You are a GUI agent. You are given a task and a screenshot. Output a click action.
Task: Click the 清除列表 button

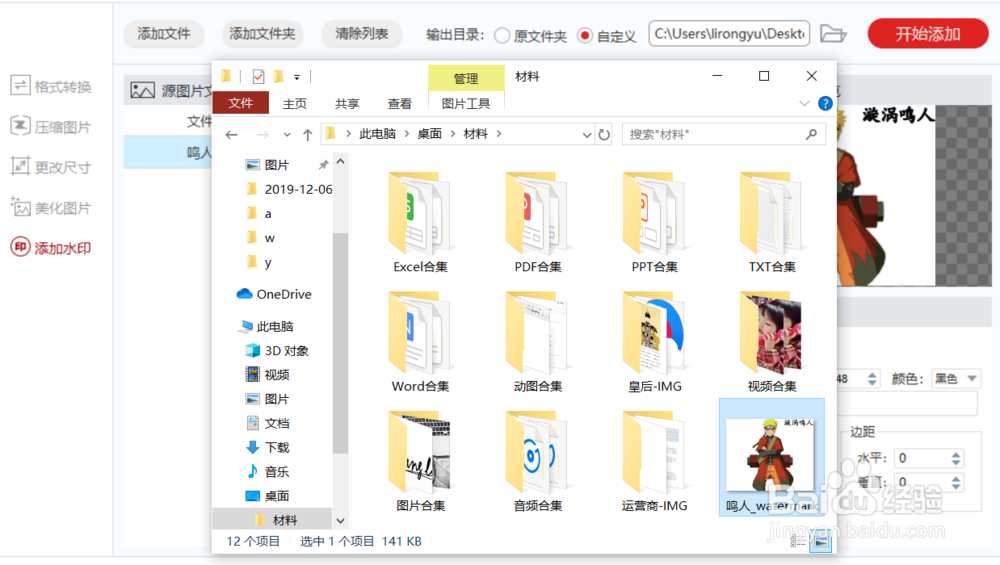click(x=362, y=34)
